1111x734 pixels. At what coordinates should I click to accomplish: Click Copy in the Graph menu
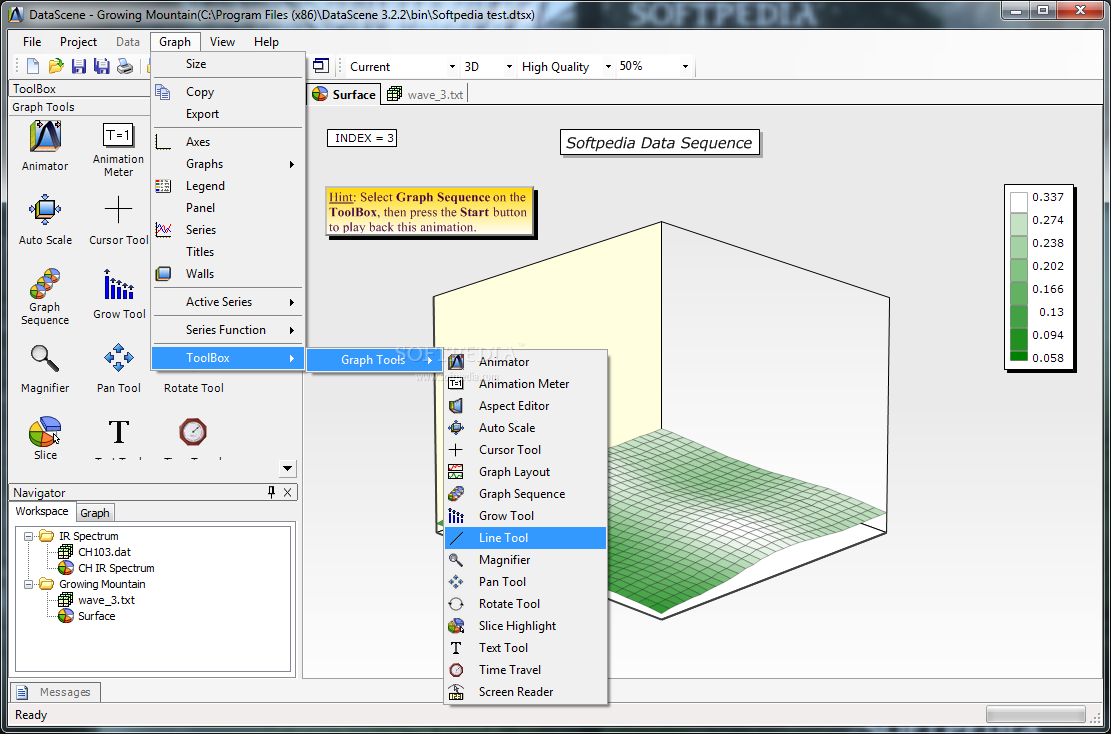point(228,92)
